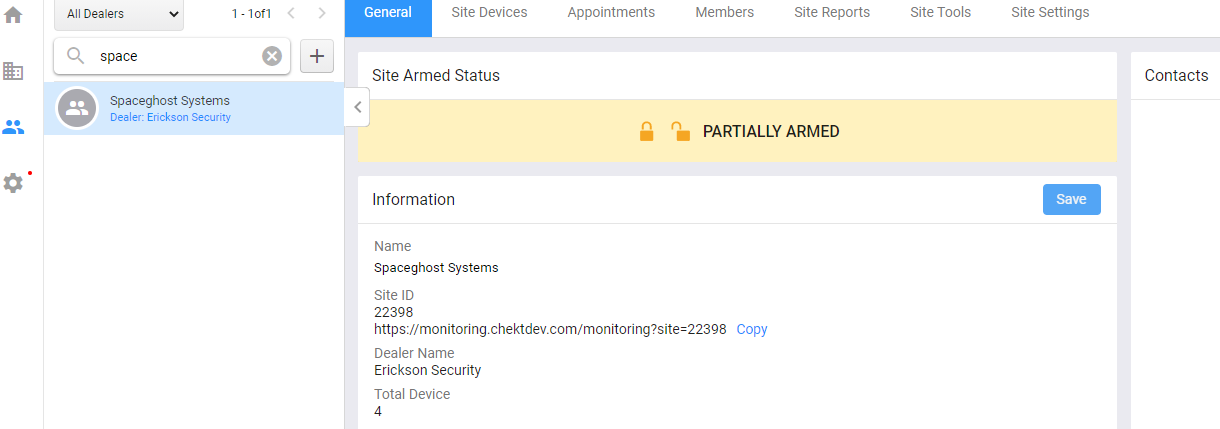Go to next page of results
Screen dimensions: 1220x429
321,13
